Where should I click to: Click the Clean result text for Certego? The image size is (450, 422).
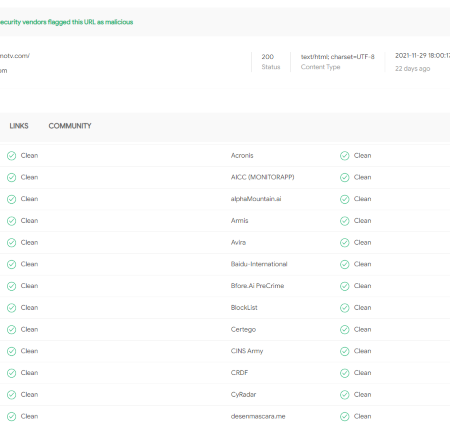click(x=362, y=329)
